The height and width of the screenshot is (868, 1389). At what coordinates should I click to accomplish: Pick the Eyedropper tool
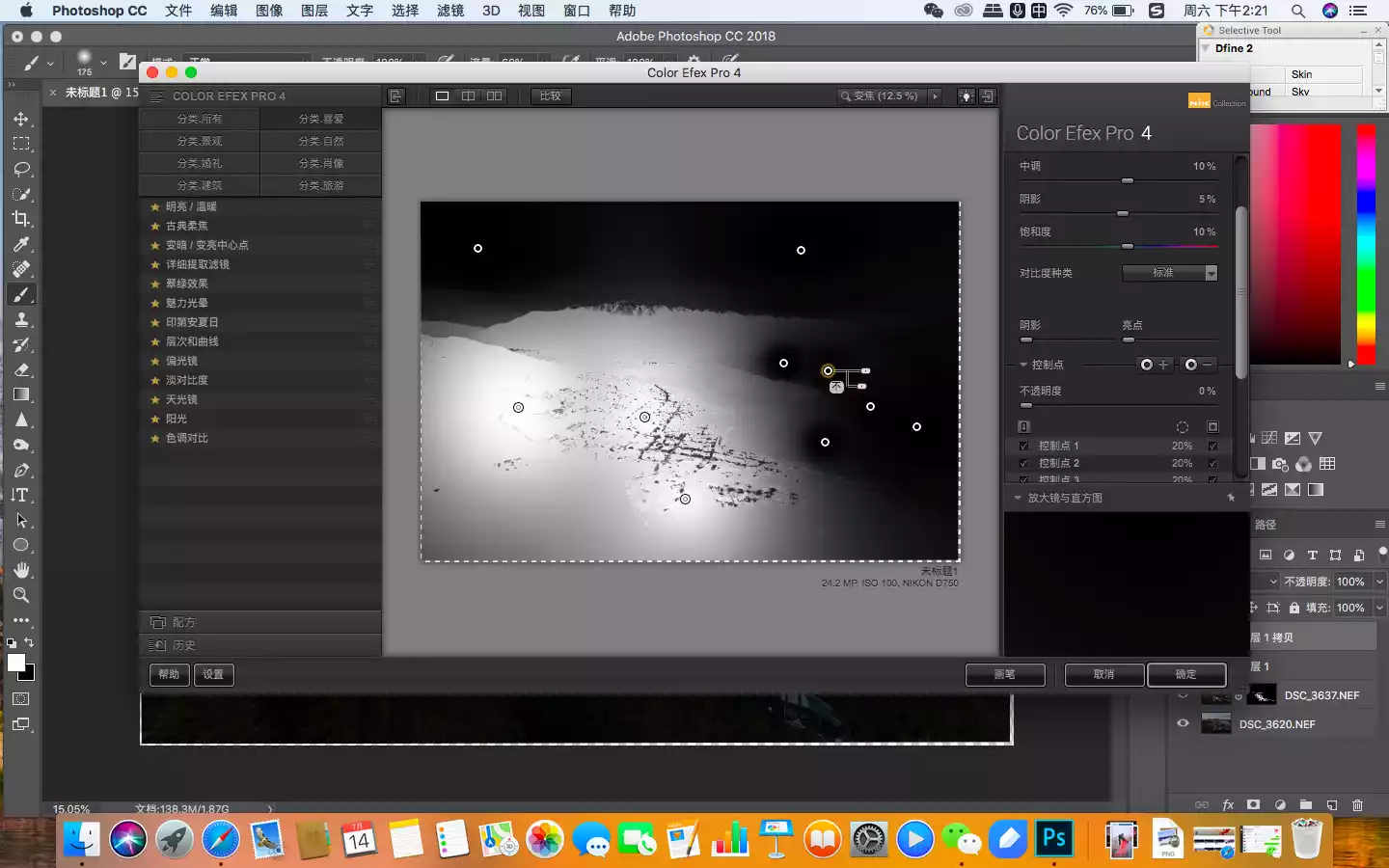21,244
